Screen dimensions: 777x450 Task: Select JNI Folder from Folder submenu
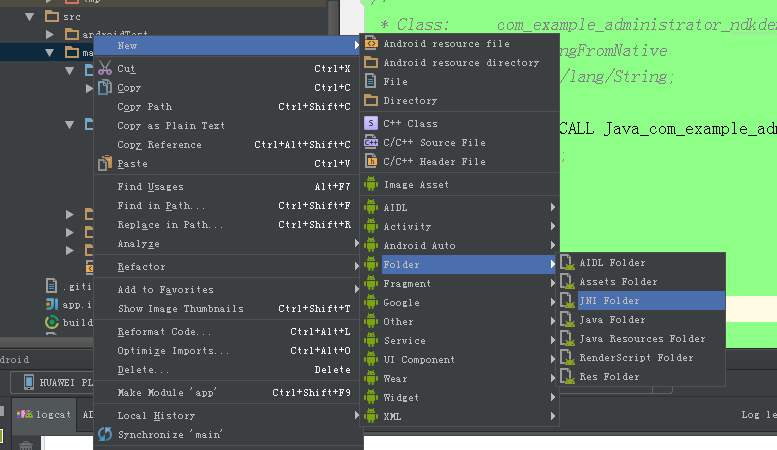pos(609,300)
